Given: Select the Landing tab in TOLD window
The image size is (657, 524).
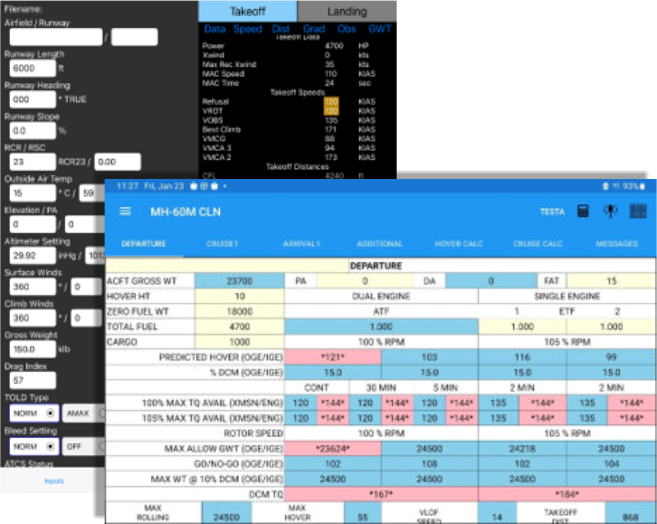Looking at the screenshot, I should point(347,11).
